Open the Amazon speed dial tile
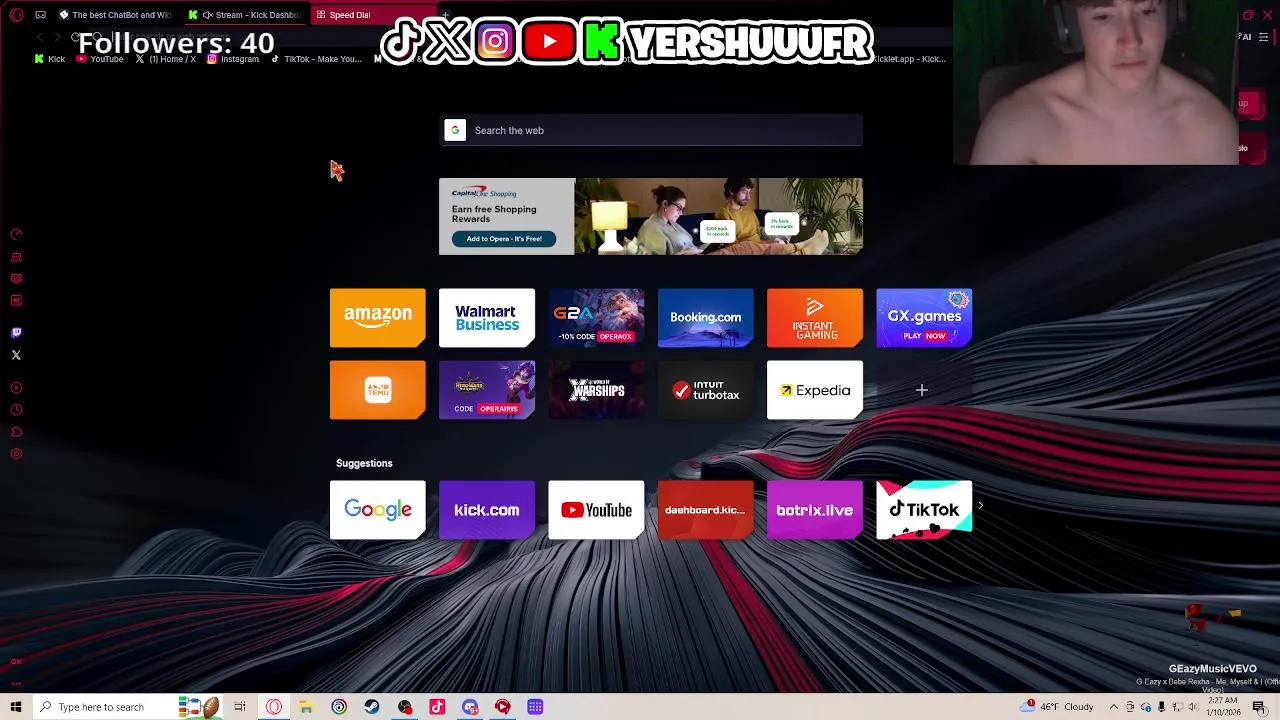The height and width of the screenshot is (720, 1280). pos(377,318)
